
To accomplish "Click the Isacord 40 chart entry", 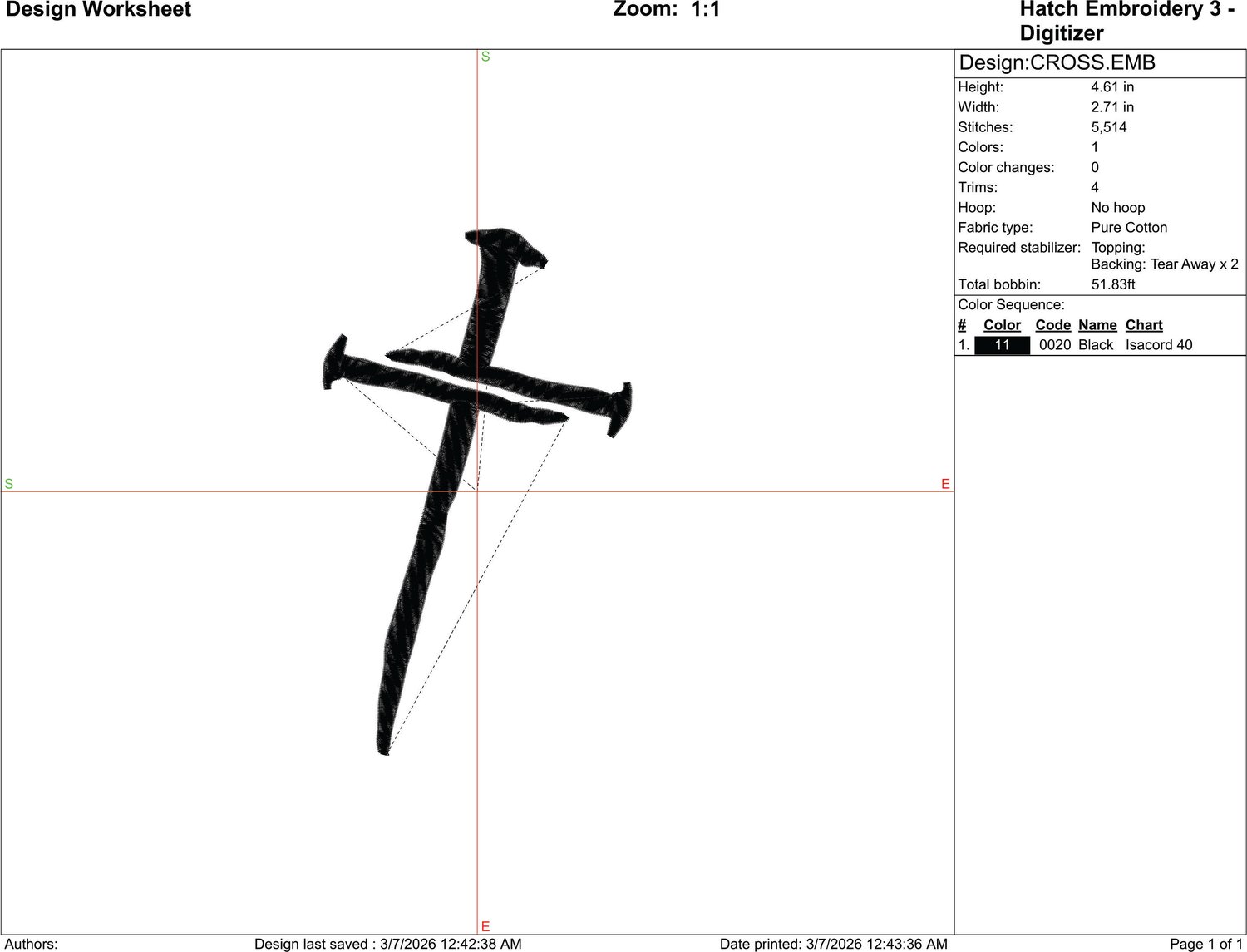I will pos(1159,345).
